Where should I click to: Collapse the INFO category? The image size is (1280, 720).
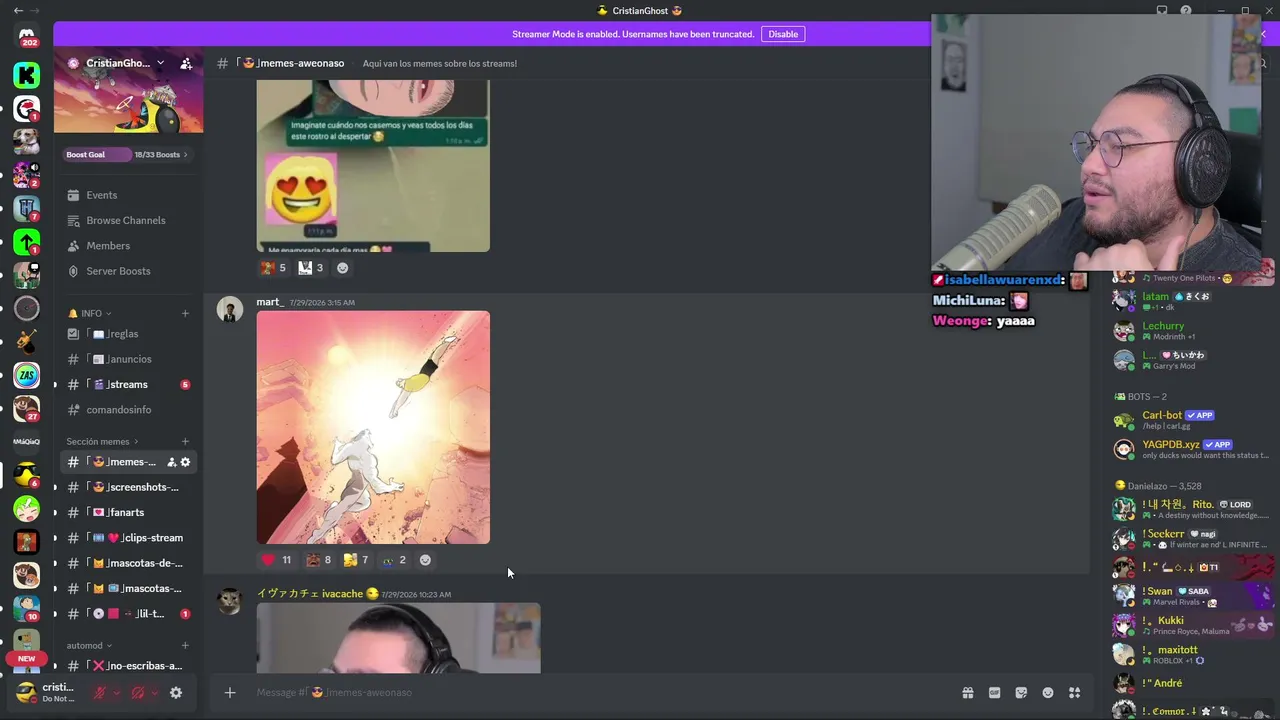coord(90,313)
